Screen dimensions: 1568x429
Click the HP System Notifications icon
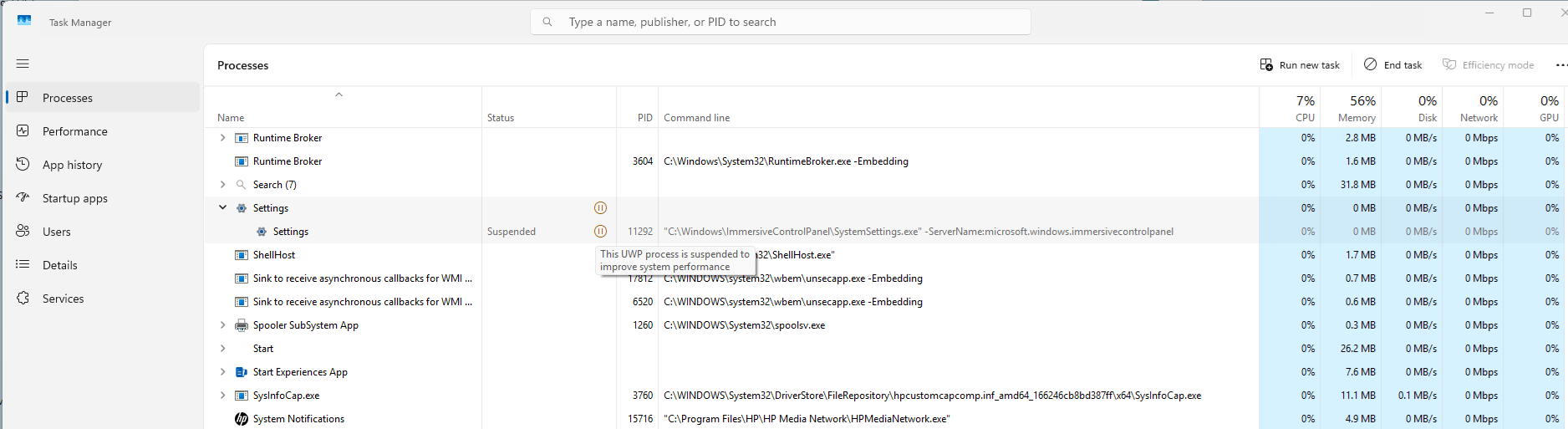click(x=242, y=419)
